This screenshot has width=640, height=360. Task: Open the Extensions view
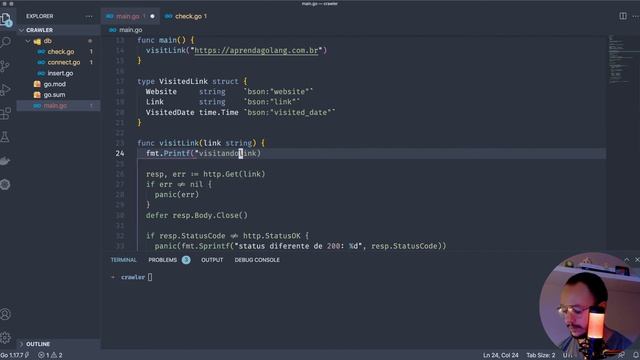(x=6, y=113)
